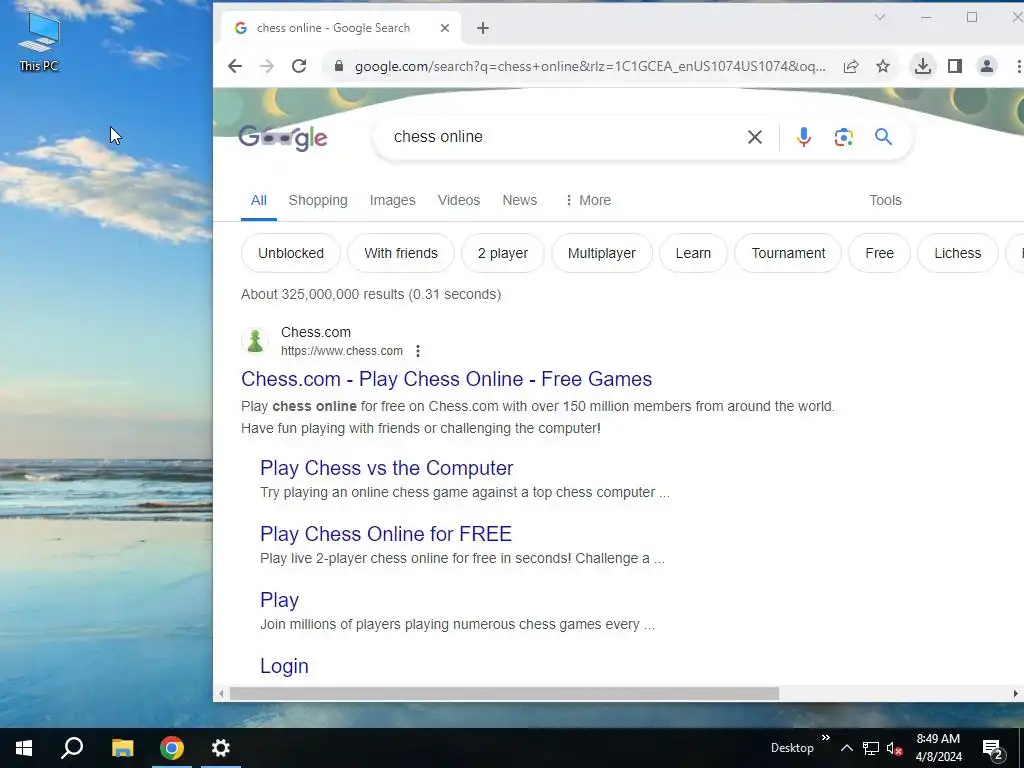Share this page using share icon
Viewport: 1024px width, 768px height.
pos(850,66)
